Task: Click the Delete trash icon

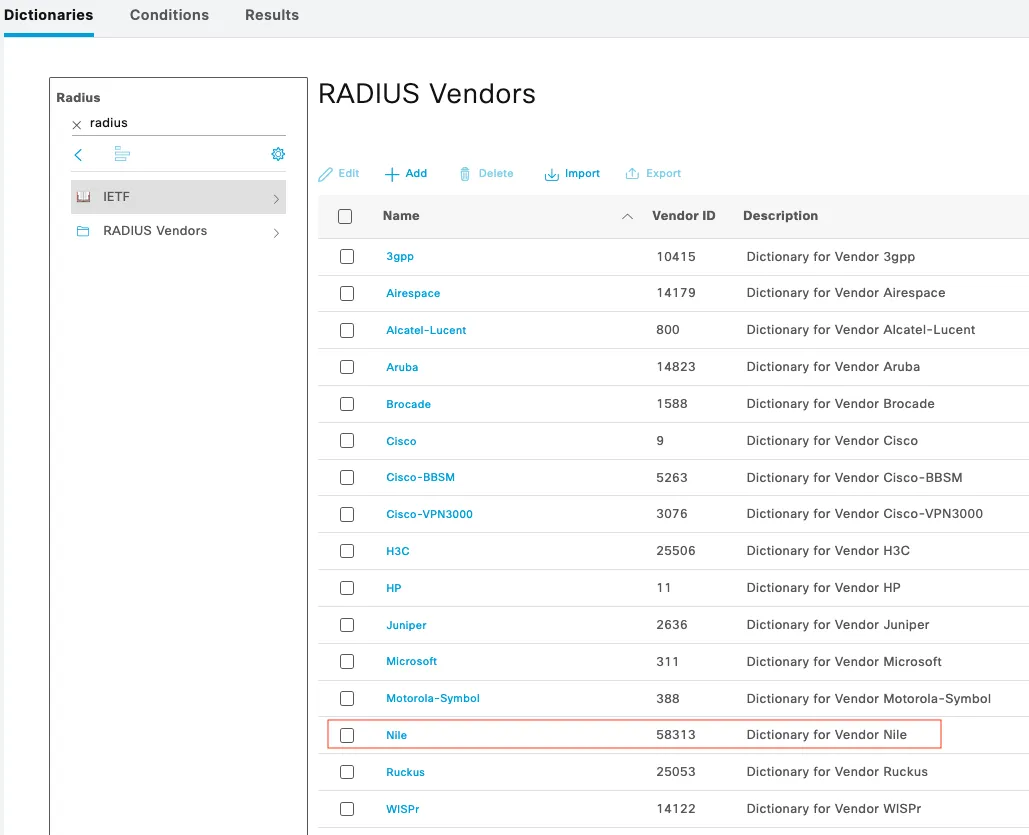Action: click(x=465, y=174)
